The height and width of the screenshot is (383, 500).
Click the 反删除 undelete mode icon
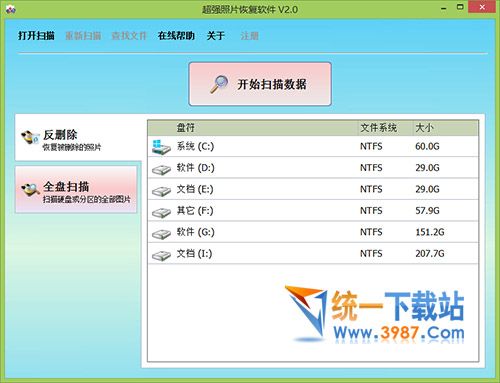pyautogui.click(x=30, y=137)
